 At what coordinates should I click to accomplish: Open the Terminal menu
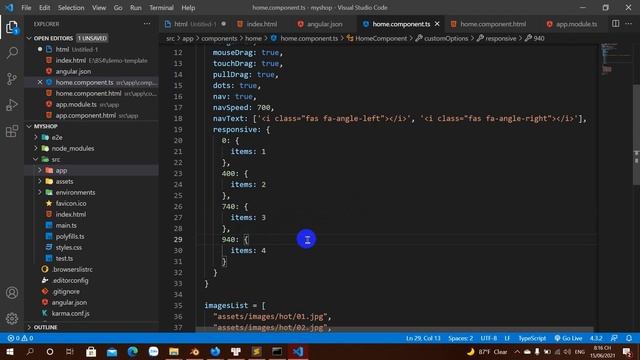(x=161, y=8)
